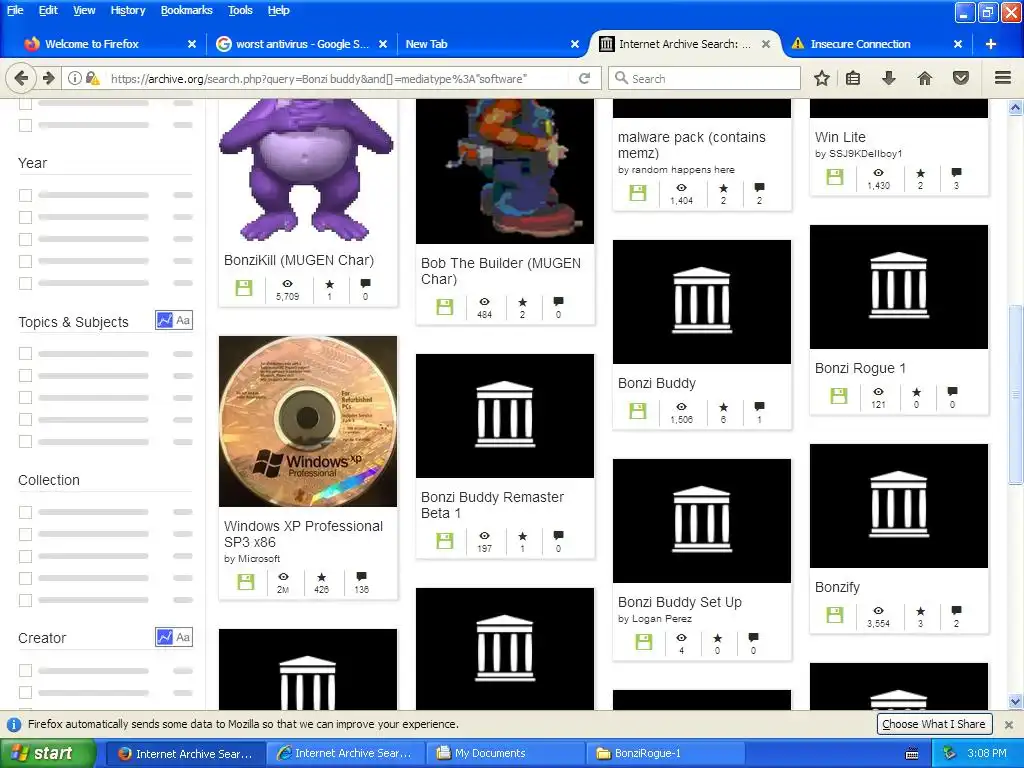This screenshot has width=1024, height=768.
Task: Check the last Collection filter checkbox
Action: click(x=25, y=600)
